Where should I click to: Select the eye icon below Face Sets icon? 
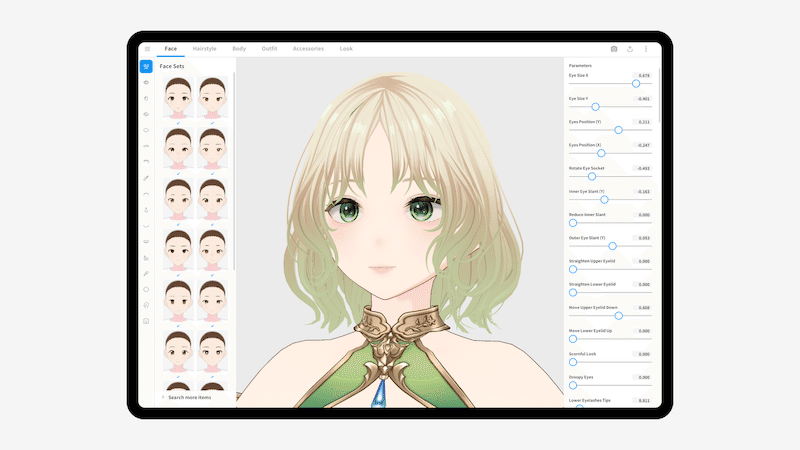146,82
